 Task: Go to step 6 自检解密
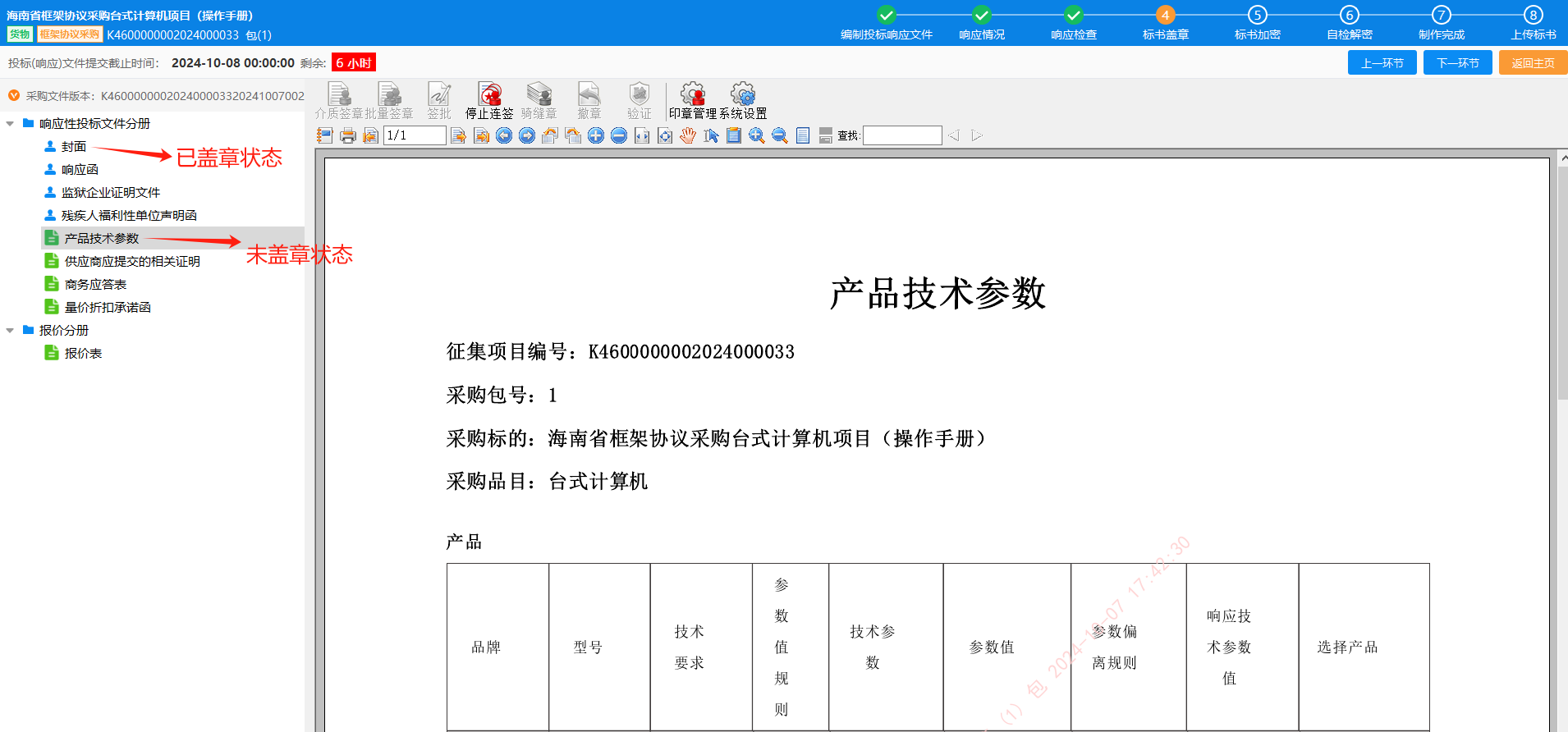click(x=1350, y=23)
